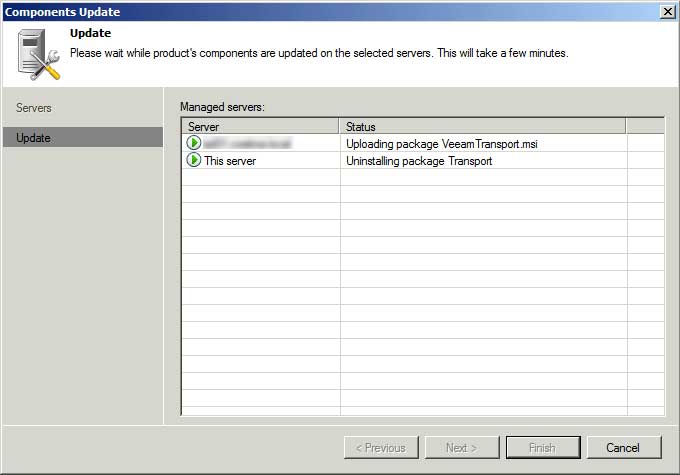Click the Server column header
This screenshot has height=475, width=680.
(x=260, y=127)
